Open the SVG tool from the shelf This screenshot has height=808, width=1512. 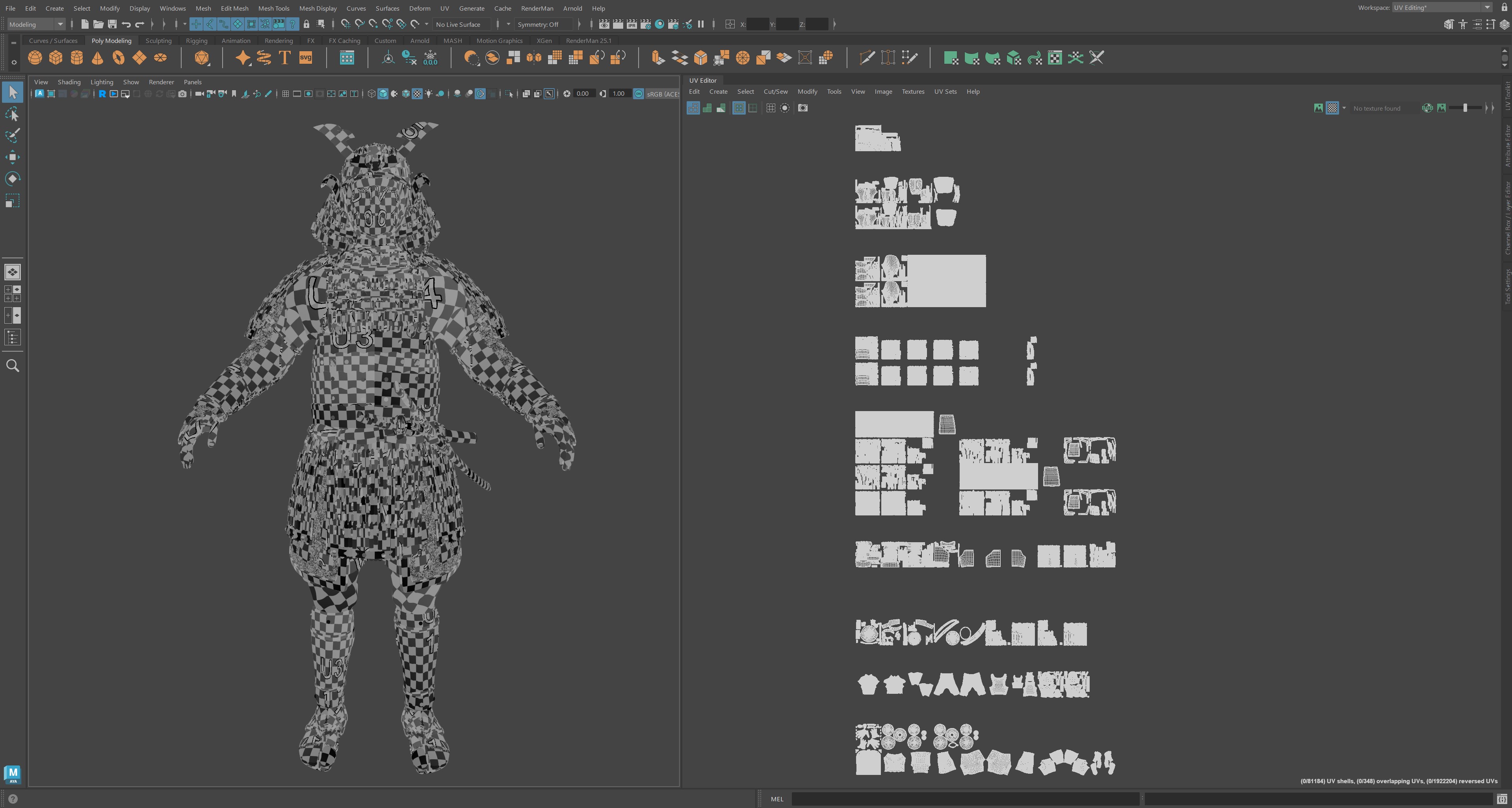[305, 57]
